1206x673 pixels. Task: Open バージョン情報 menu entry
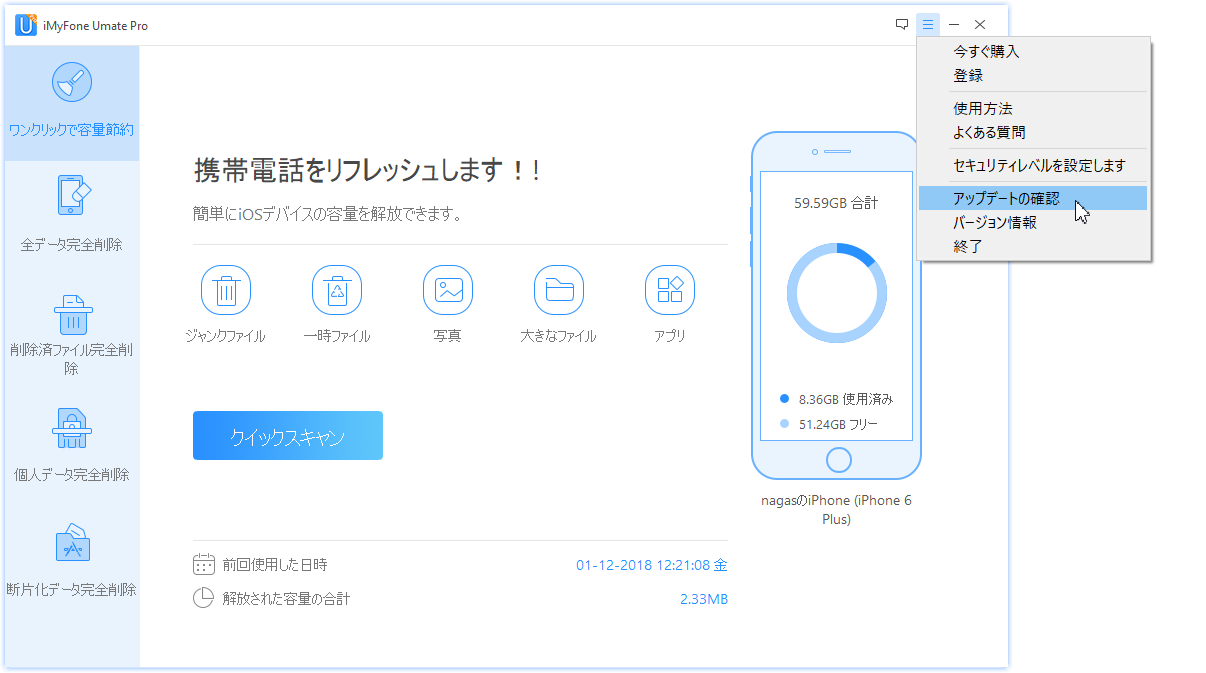[x=1033, y=223]
